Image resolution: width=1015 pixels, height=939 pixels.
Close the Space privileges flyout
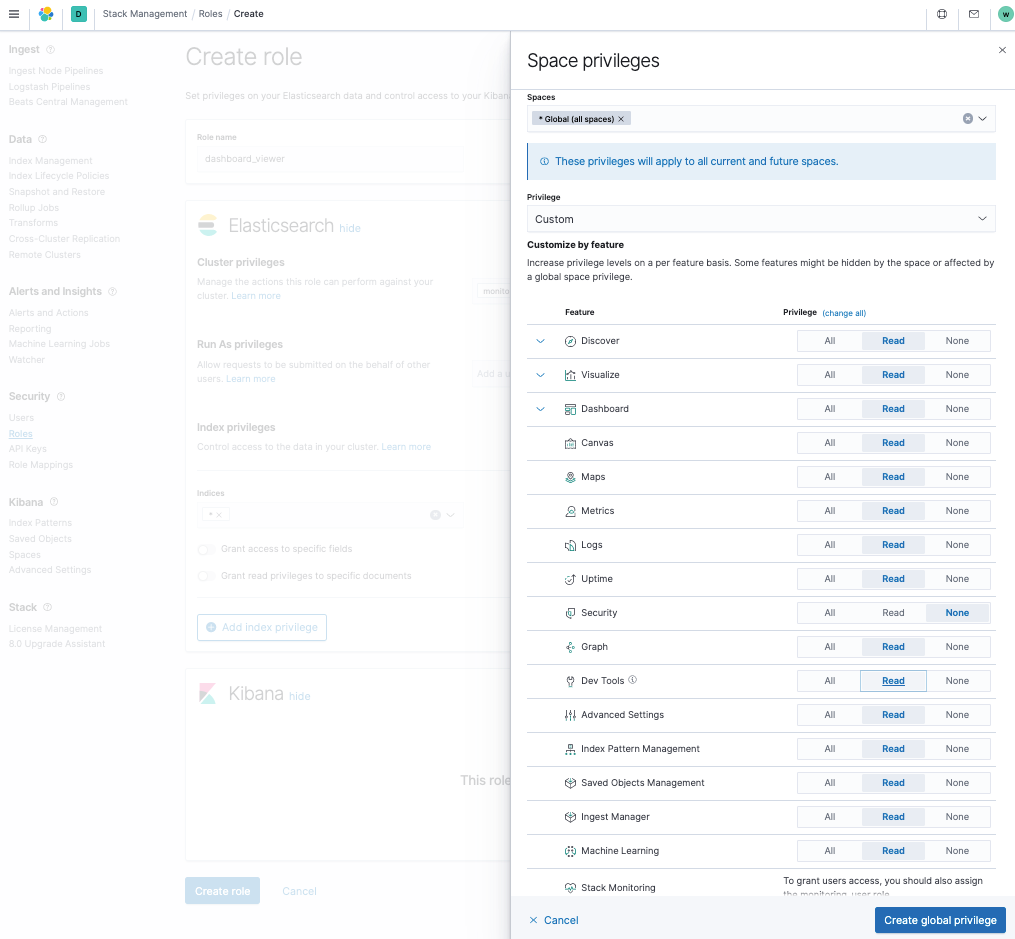[1002, 50]
